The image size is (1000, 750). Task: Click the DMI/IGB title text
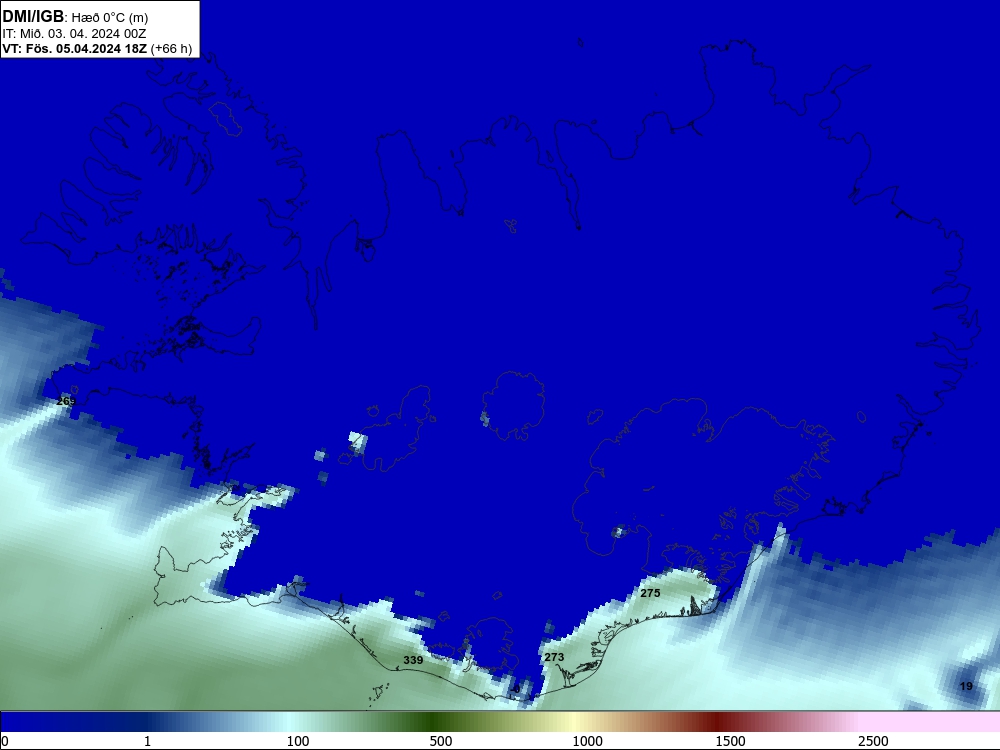(x=33, y=17)
